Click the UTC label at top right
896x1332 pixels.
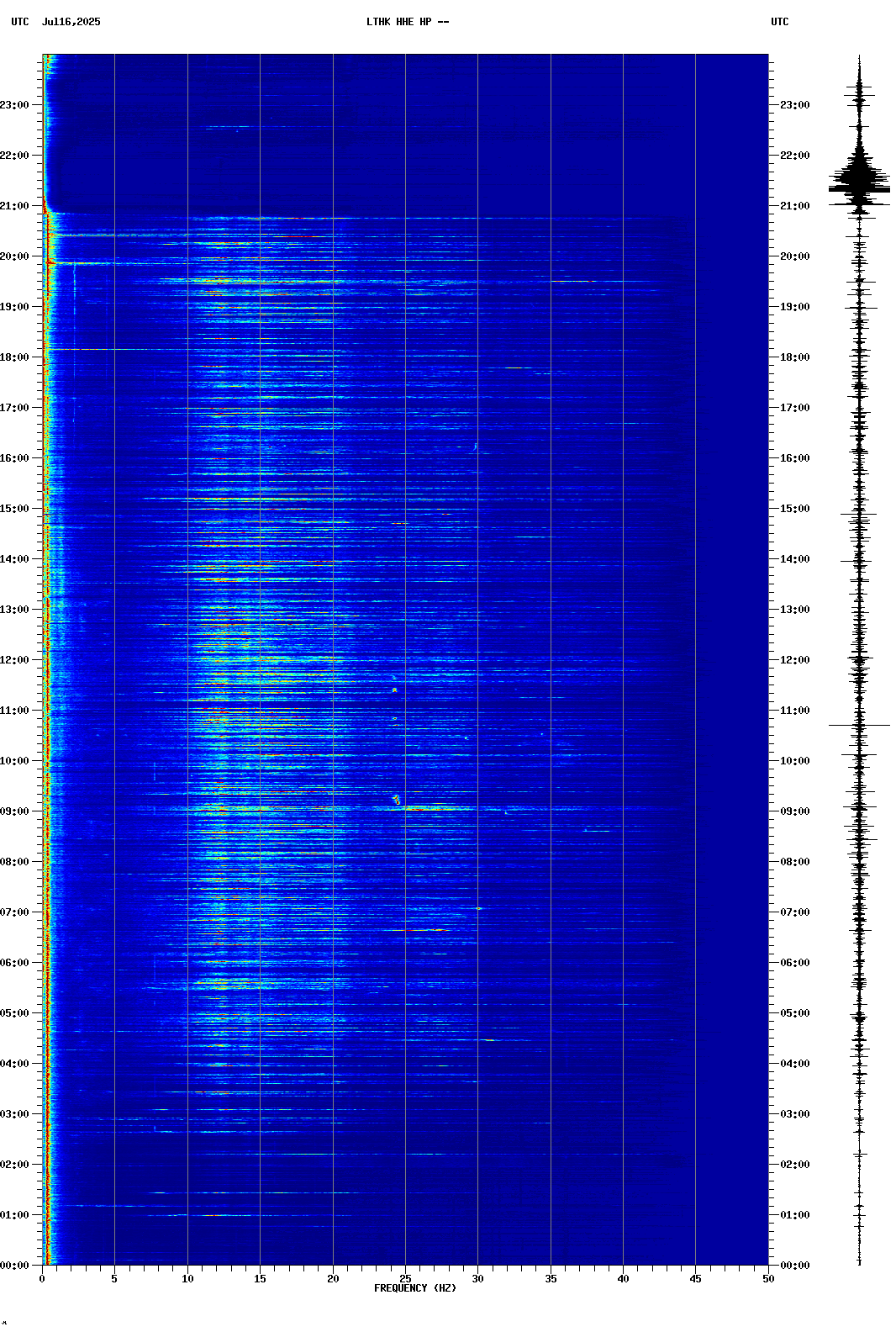[x=780, y=22]
